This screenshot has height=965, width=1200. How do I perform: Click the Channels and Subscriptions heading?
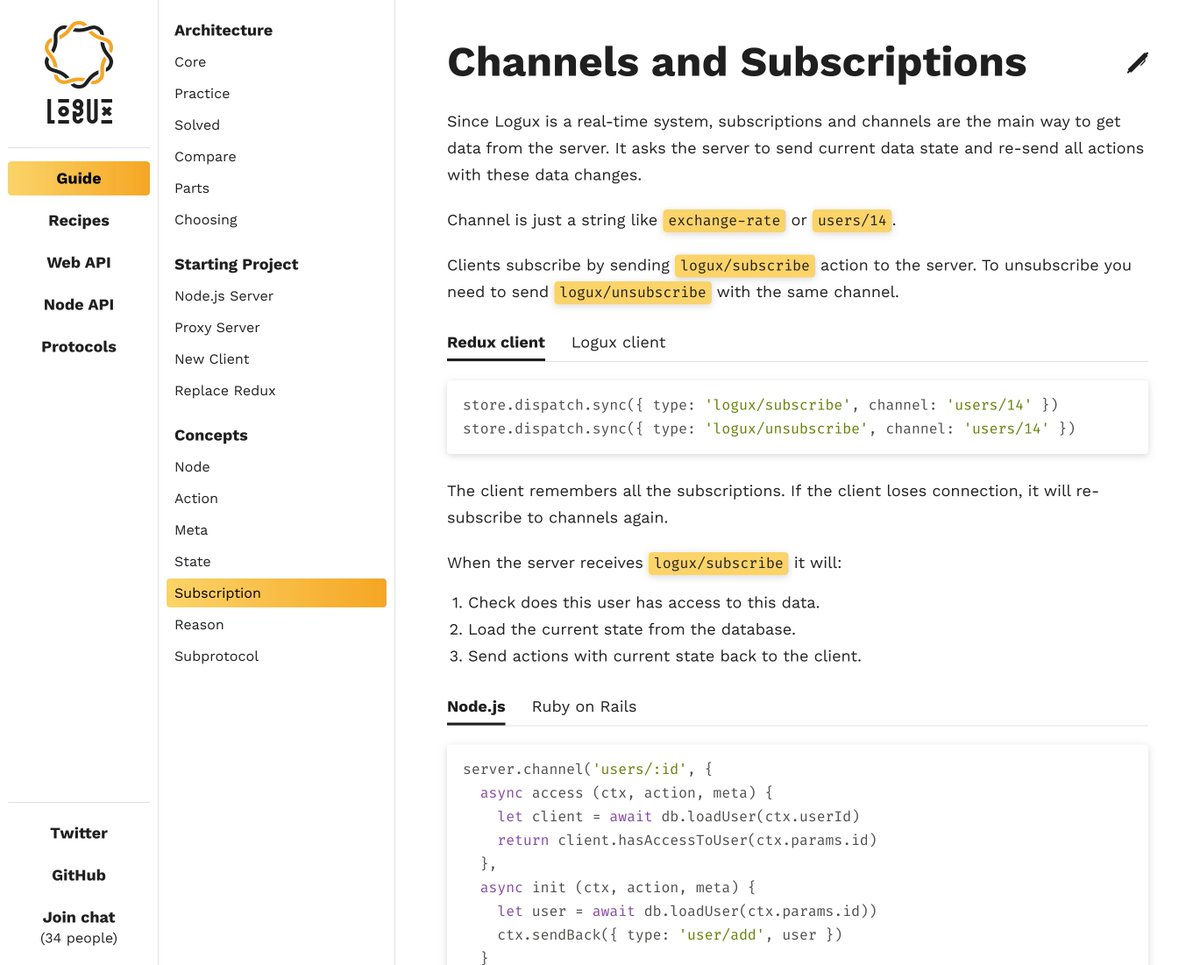pyautogui.click(x=737, y=62)
